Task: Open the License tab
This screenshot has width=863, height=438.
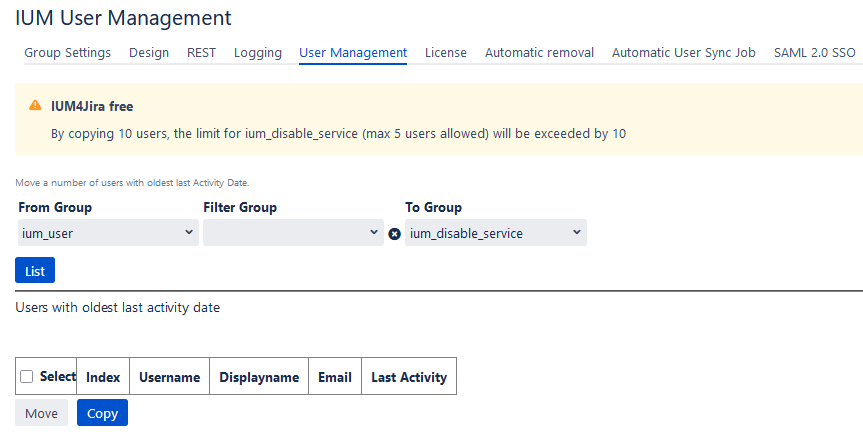Action: pyautogui.click(x=445, y=53)
